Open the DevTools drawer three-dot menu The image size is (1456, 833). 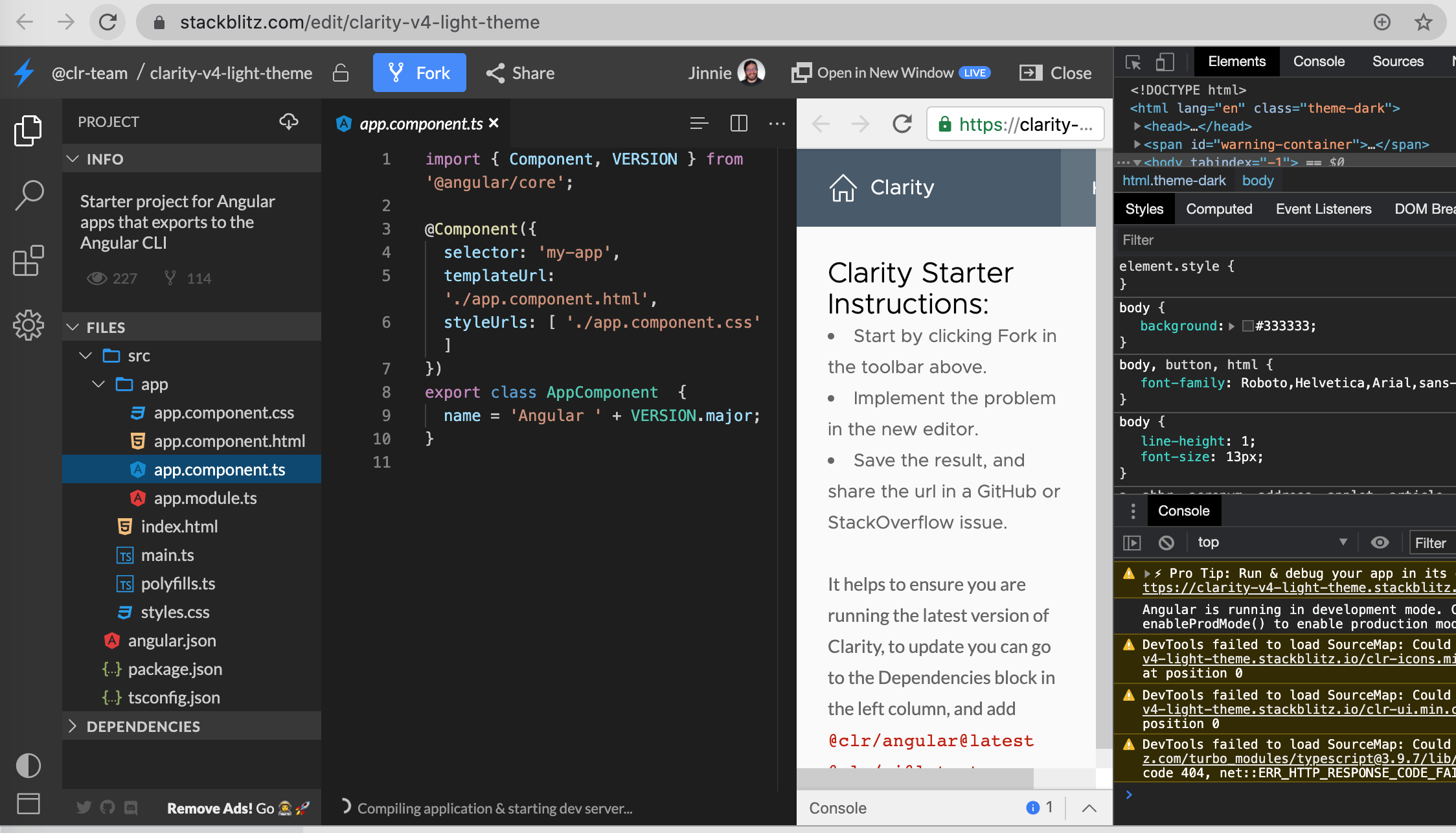coord(1133,511)
